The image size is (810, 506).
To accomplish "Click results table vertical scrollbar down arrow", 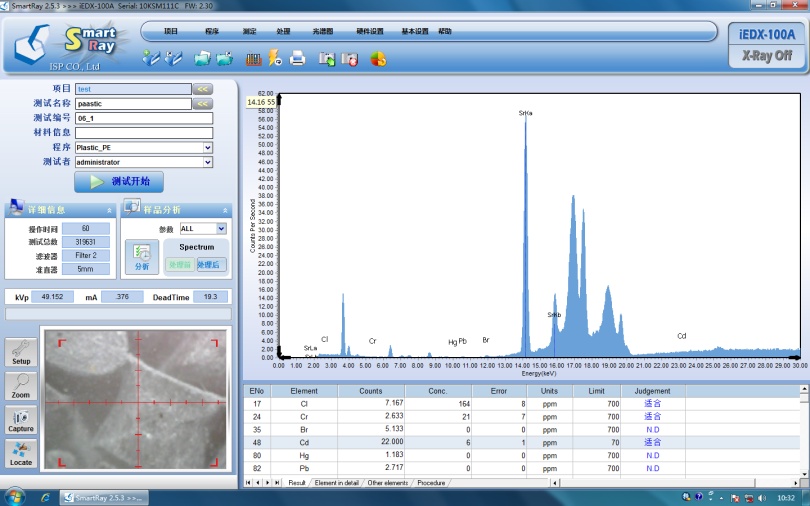I will click(x=804, y=473).
